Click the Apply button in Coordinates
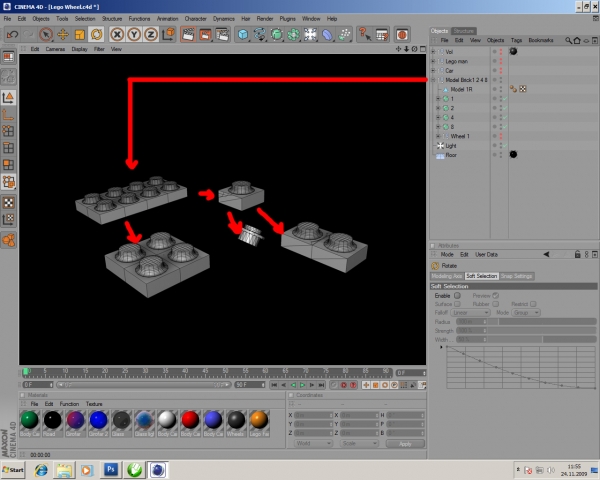Viewport: 600px width, 480px height. (405, 444)
